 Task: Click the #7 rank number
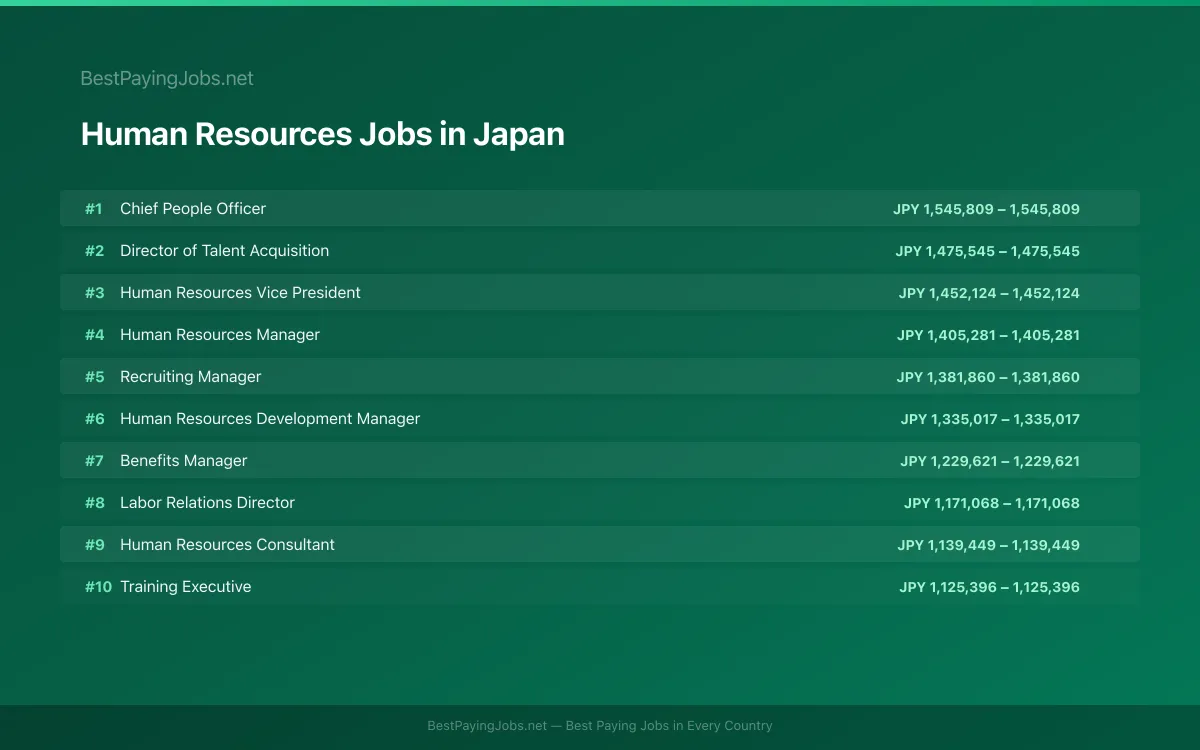click(x=94, y=461)
